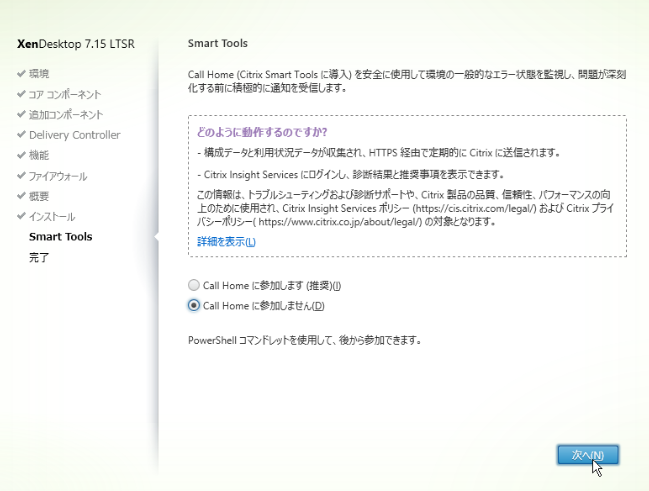649x491 pixels.
Task: Click the checkmark icon beside Delivery Controller
Action: [x=22, y=135]
